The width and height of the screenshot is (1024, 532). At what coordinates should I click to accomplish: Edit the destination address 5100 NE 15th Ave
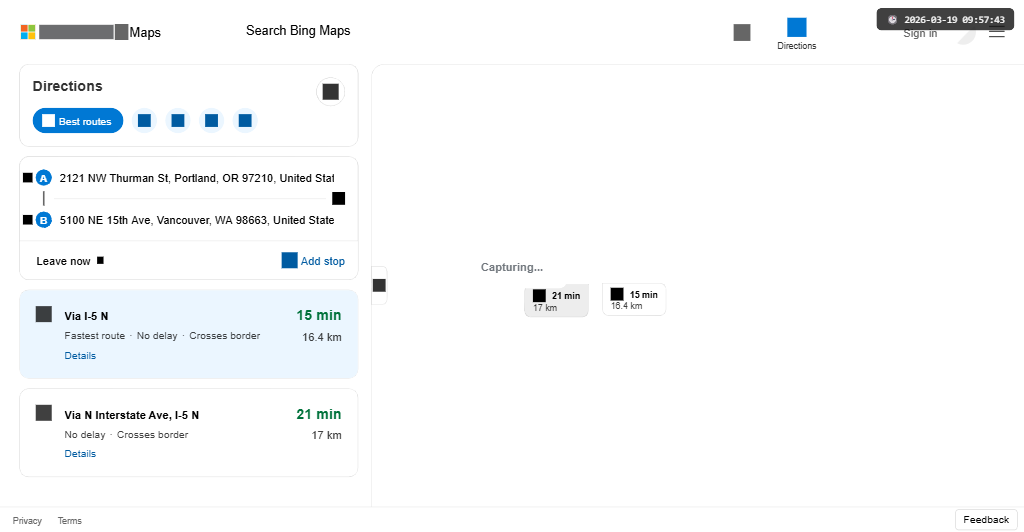[x=196, y=220]
